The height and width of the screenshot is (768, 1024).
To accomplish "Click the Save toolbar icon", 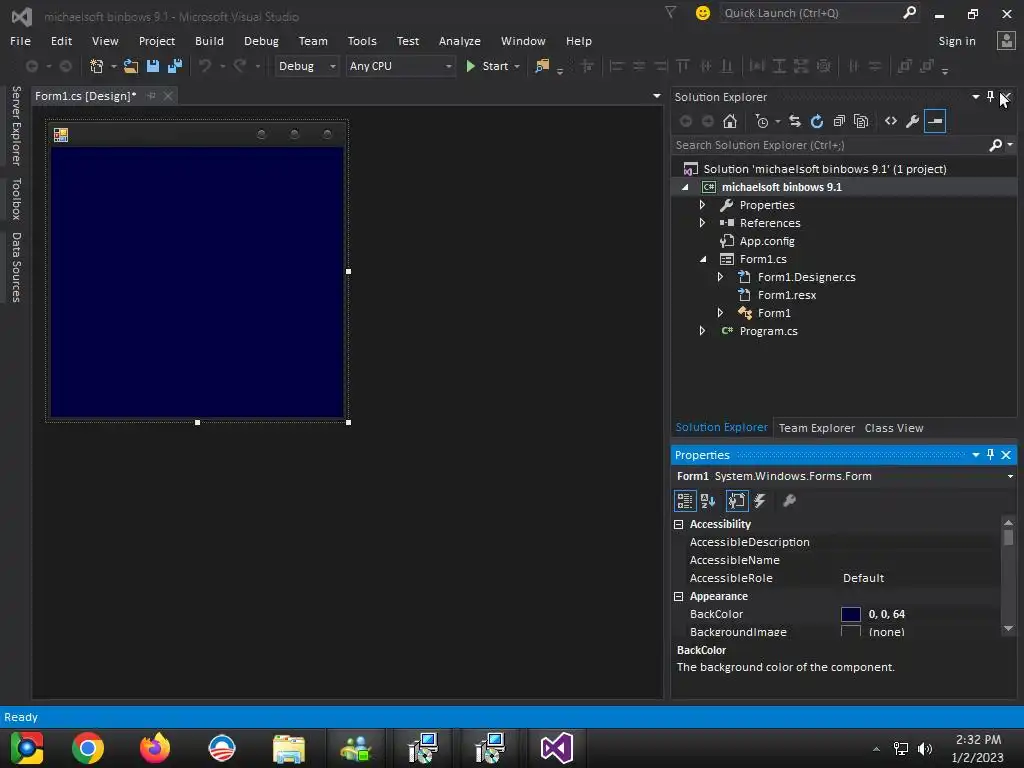I will (x=153, y=66).
